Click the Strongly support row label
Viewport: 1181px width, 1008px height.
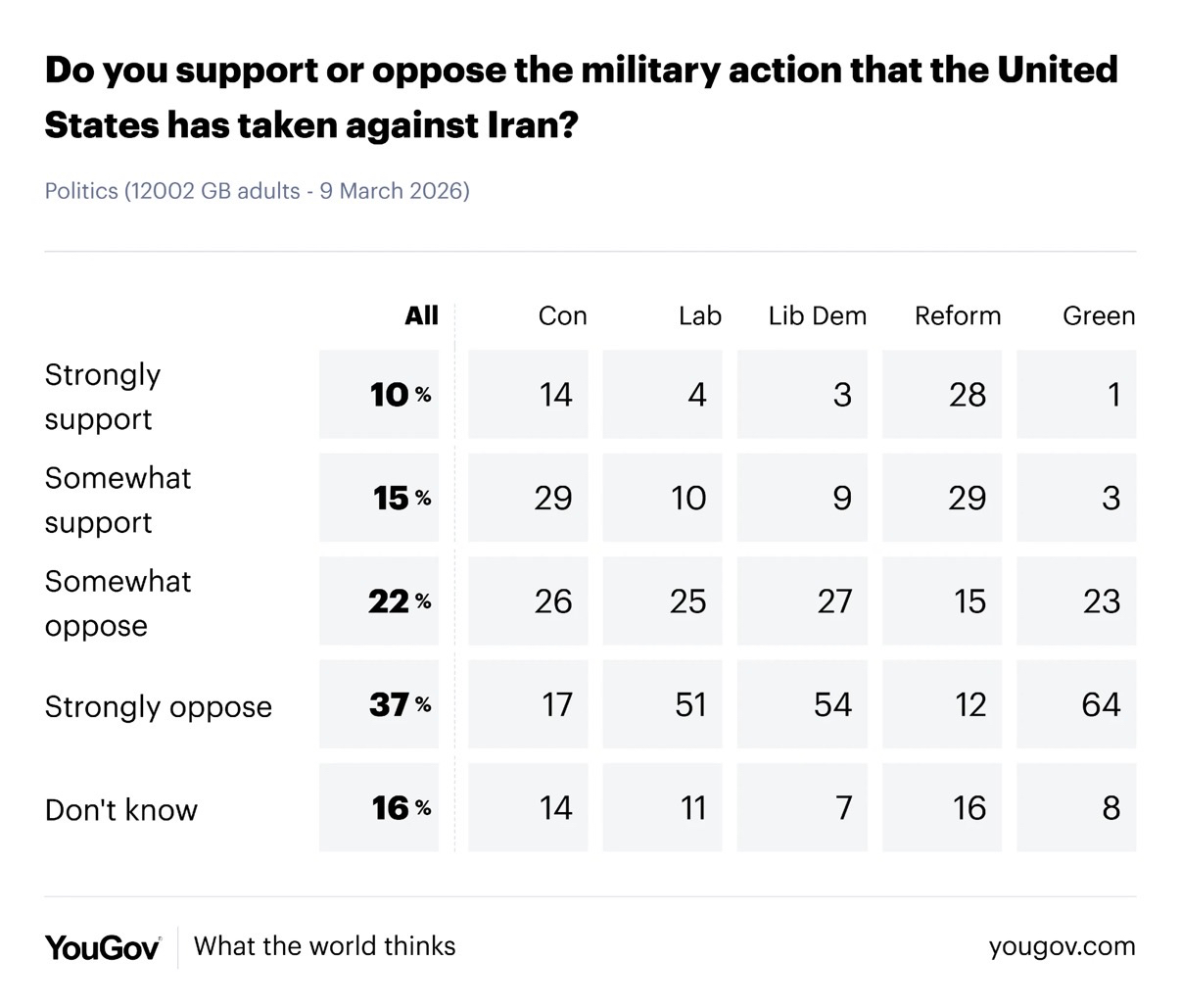point(103,396)
